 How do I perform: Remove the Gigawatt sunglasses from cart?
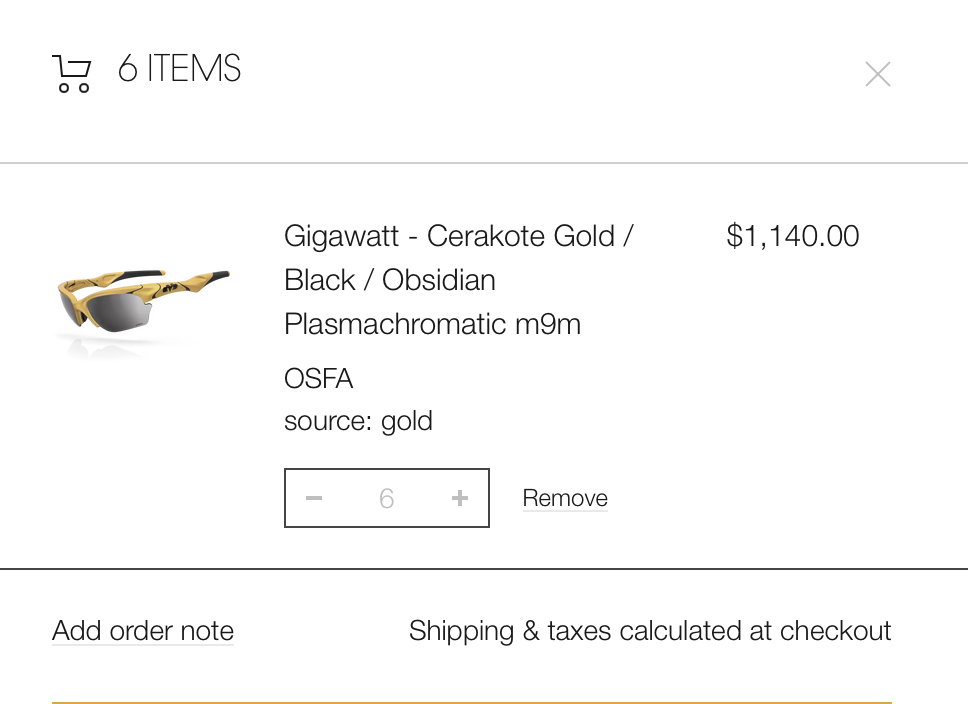point(565,498)
